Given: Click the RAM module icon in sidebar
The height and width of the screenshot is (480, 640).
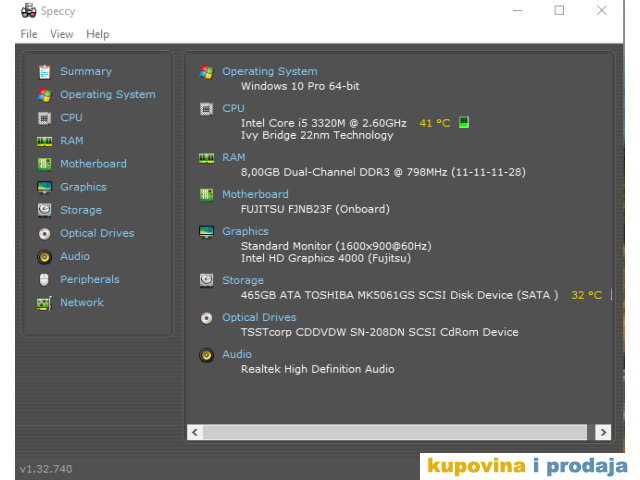Looking at the screenshot, I should [x=44, y=141].
